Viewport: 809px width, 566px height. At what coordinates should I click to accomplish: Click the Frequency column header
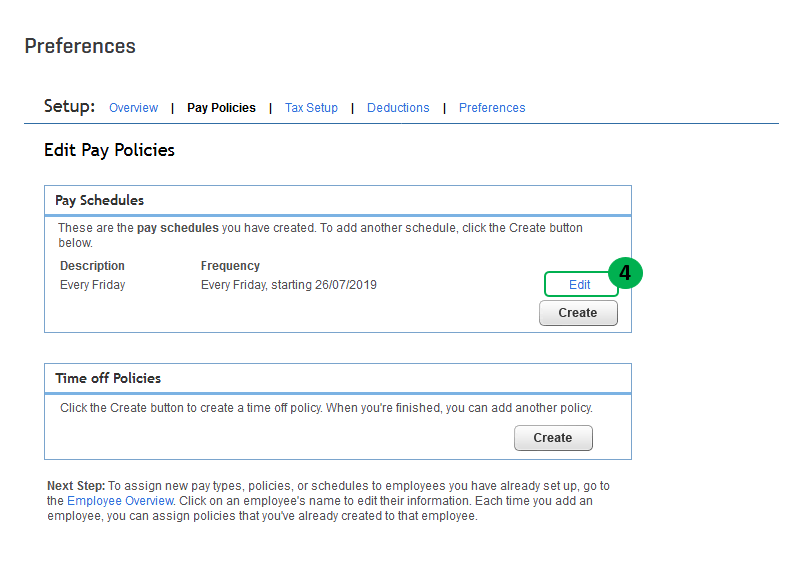[230, 266]
